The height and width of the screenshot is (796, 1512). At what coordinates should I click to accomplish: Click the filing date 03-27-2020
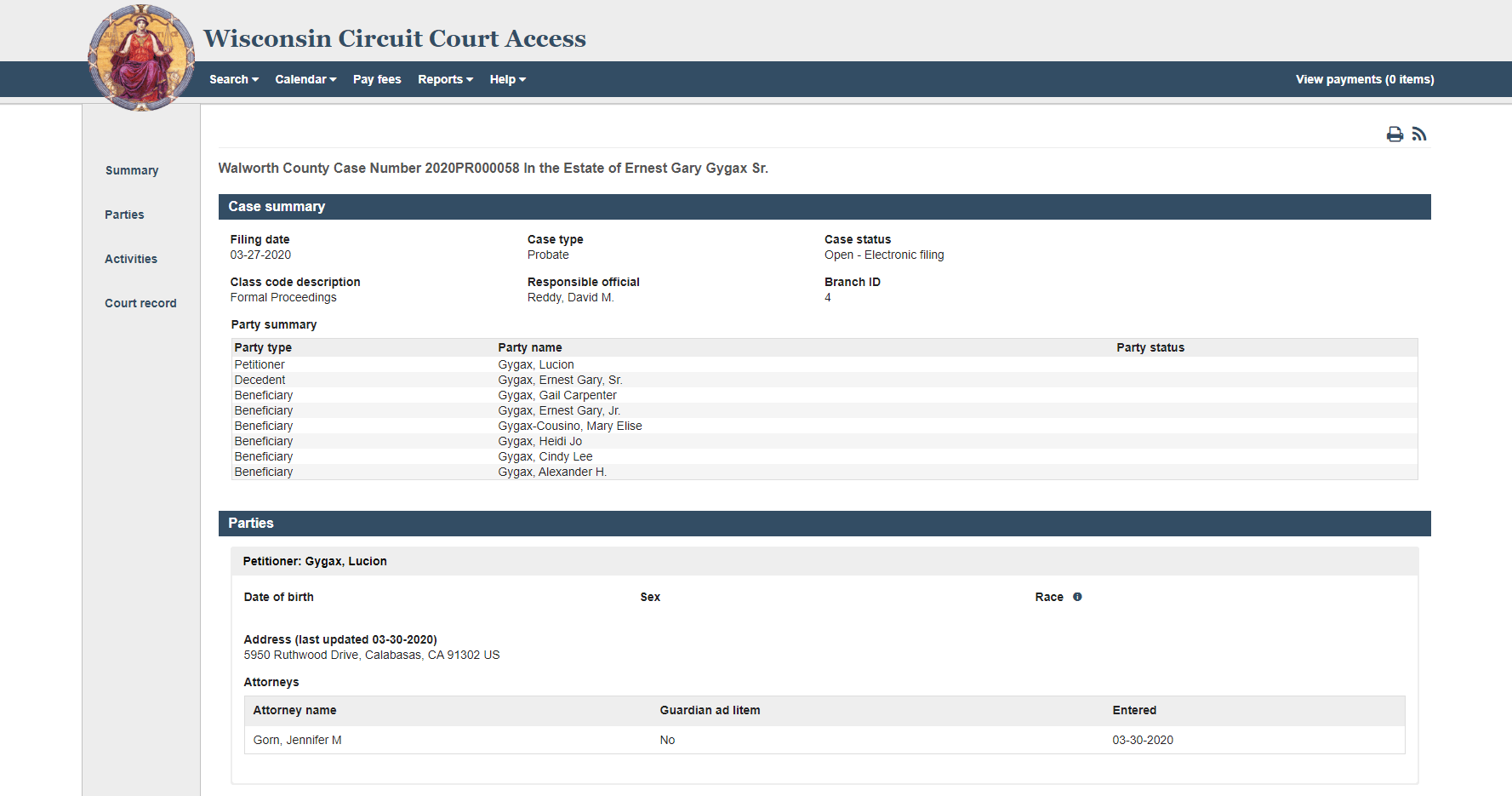pos(260,255)
